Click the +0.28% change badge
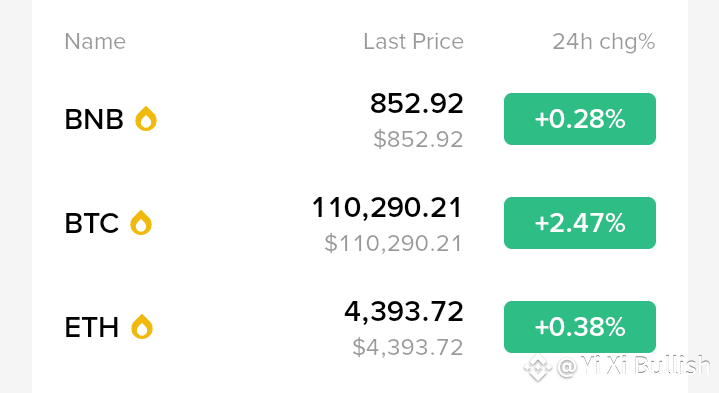Image resolution: width=719 pixels, height=393 pixels. point(580,119)
